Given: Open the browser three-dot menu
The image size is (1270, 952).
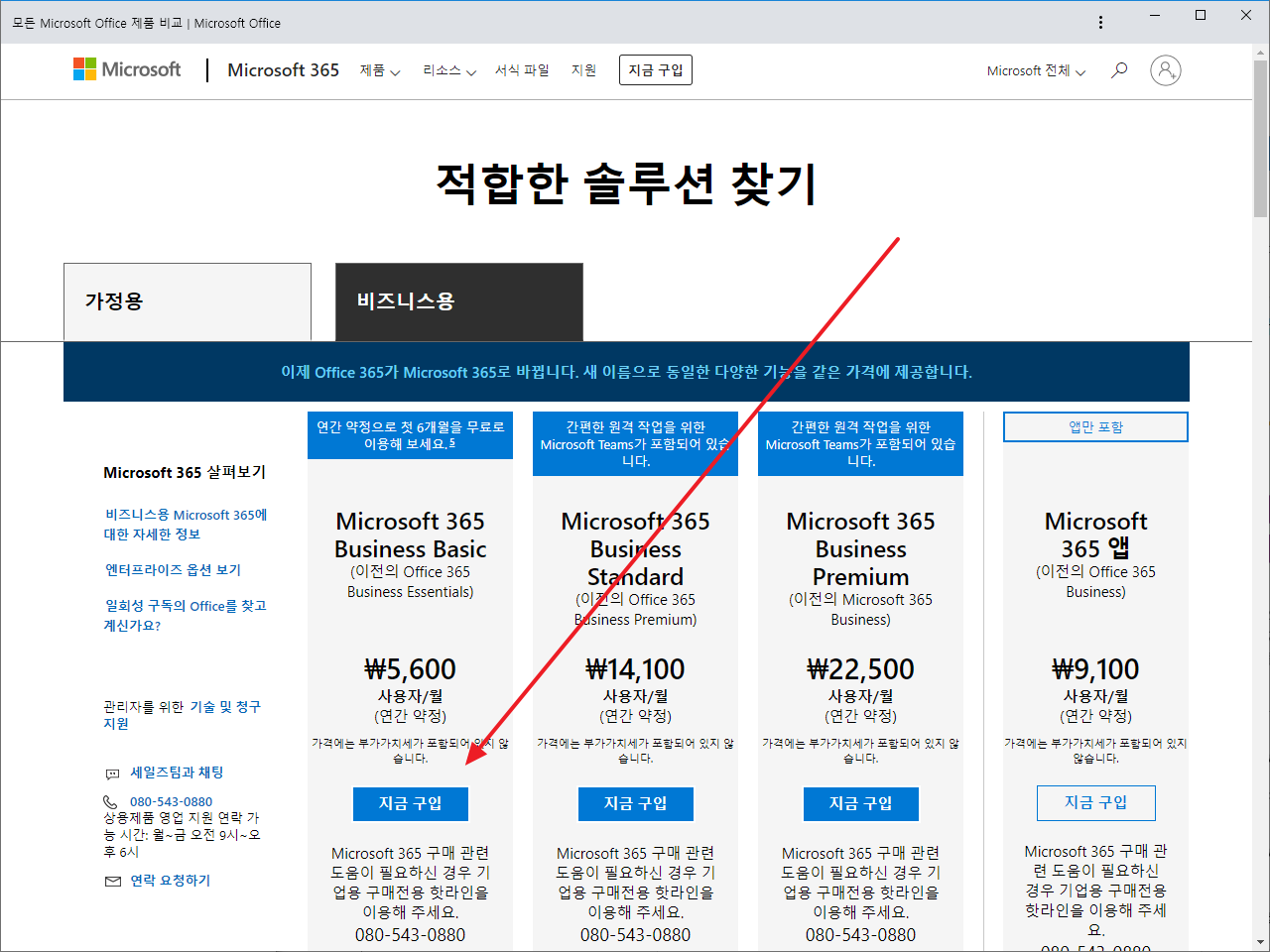Looking at the screenshot, I should point(1101,22).
